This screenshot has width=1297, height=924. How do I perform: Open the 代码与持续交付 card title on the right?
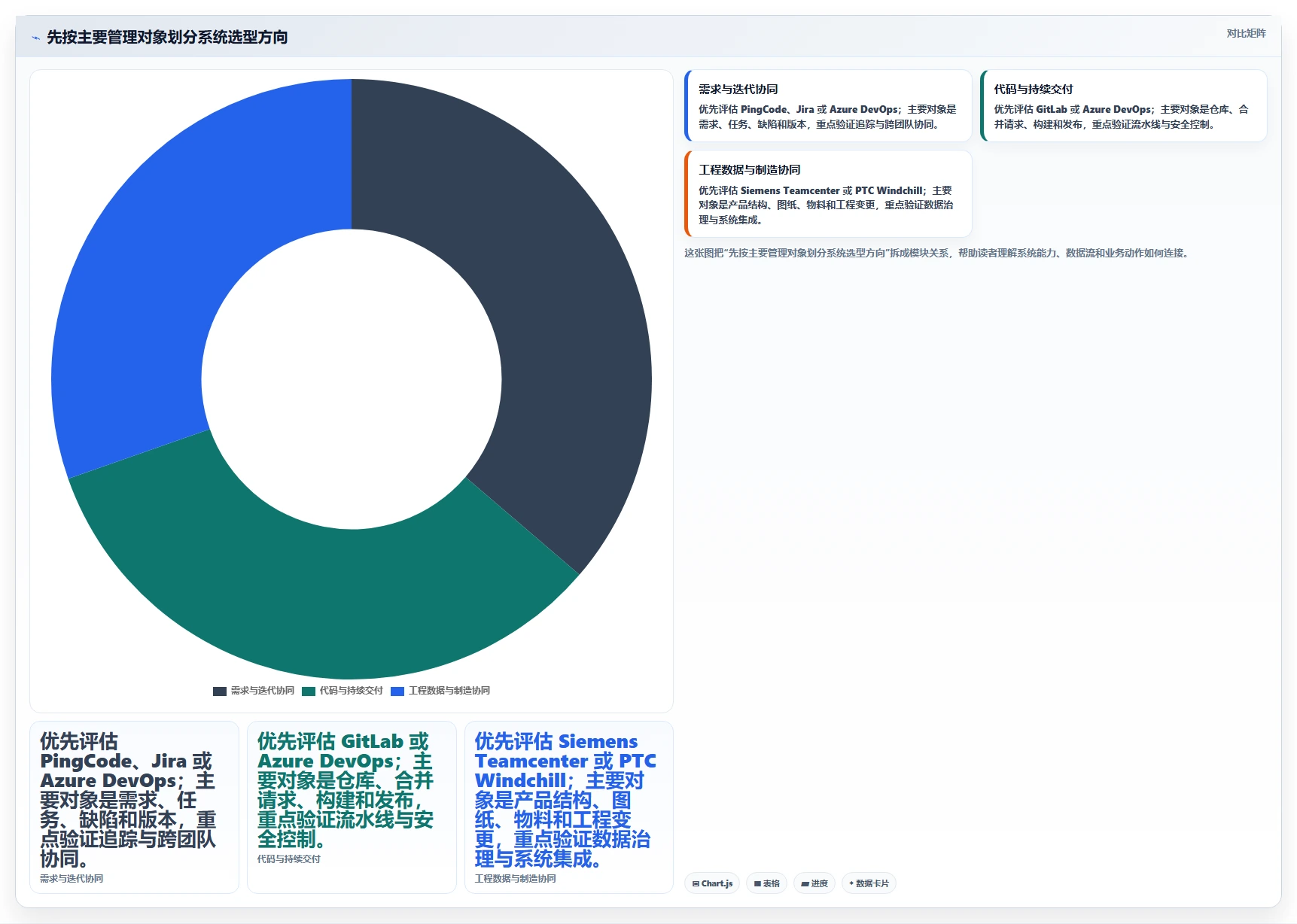tap(1033, 89)
